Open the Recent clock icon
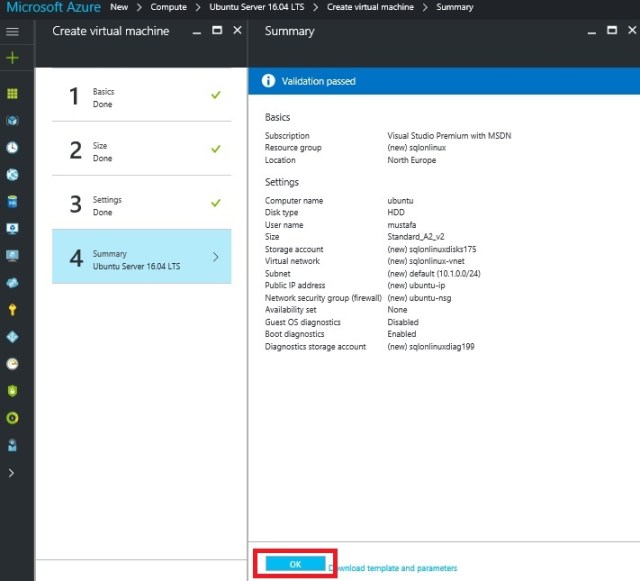The image size is (640, 581). 12,147
